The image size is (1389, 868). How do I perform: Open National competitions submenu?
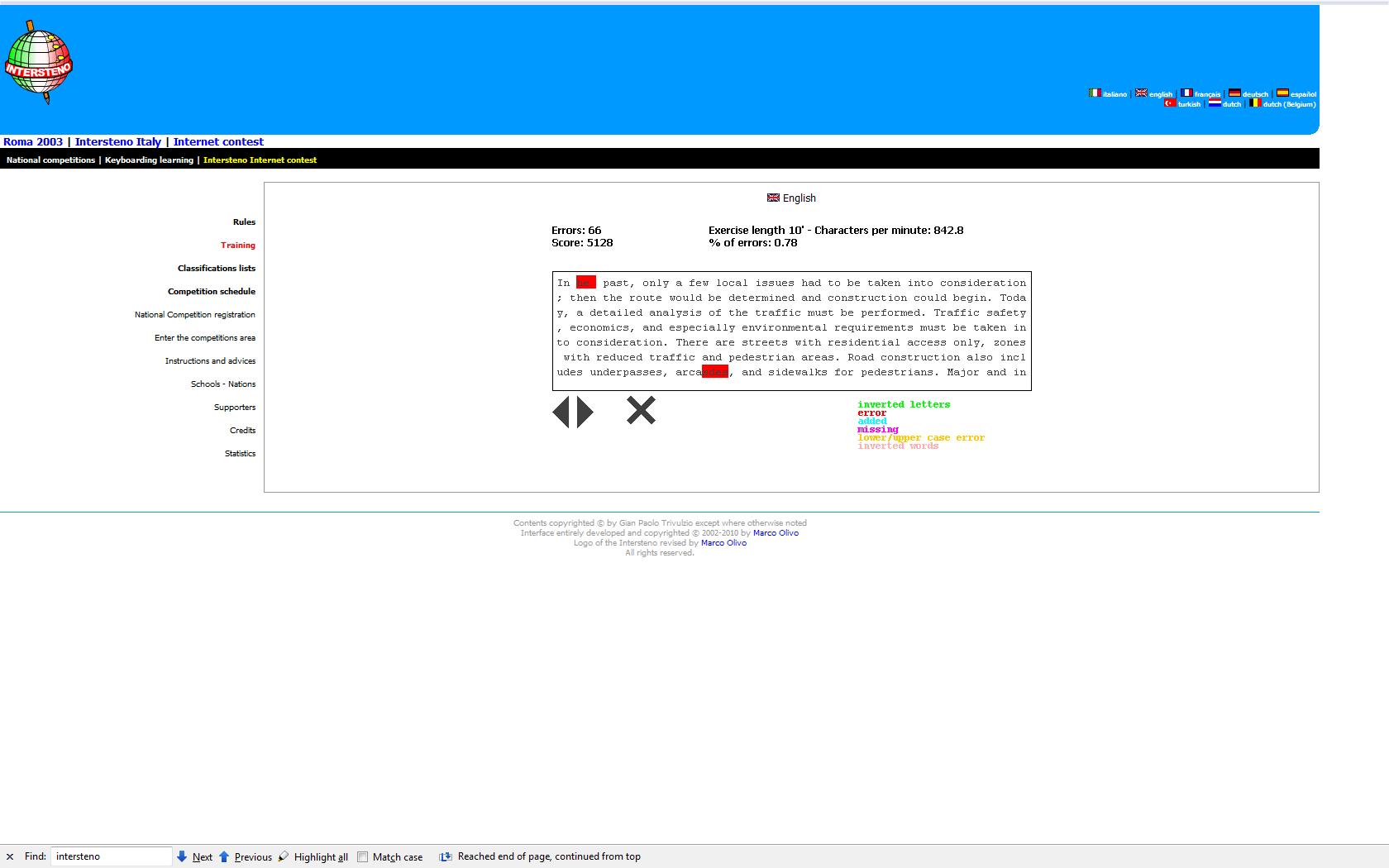coord(50,160)
